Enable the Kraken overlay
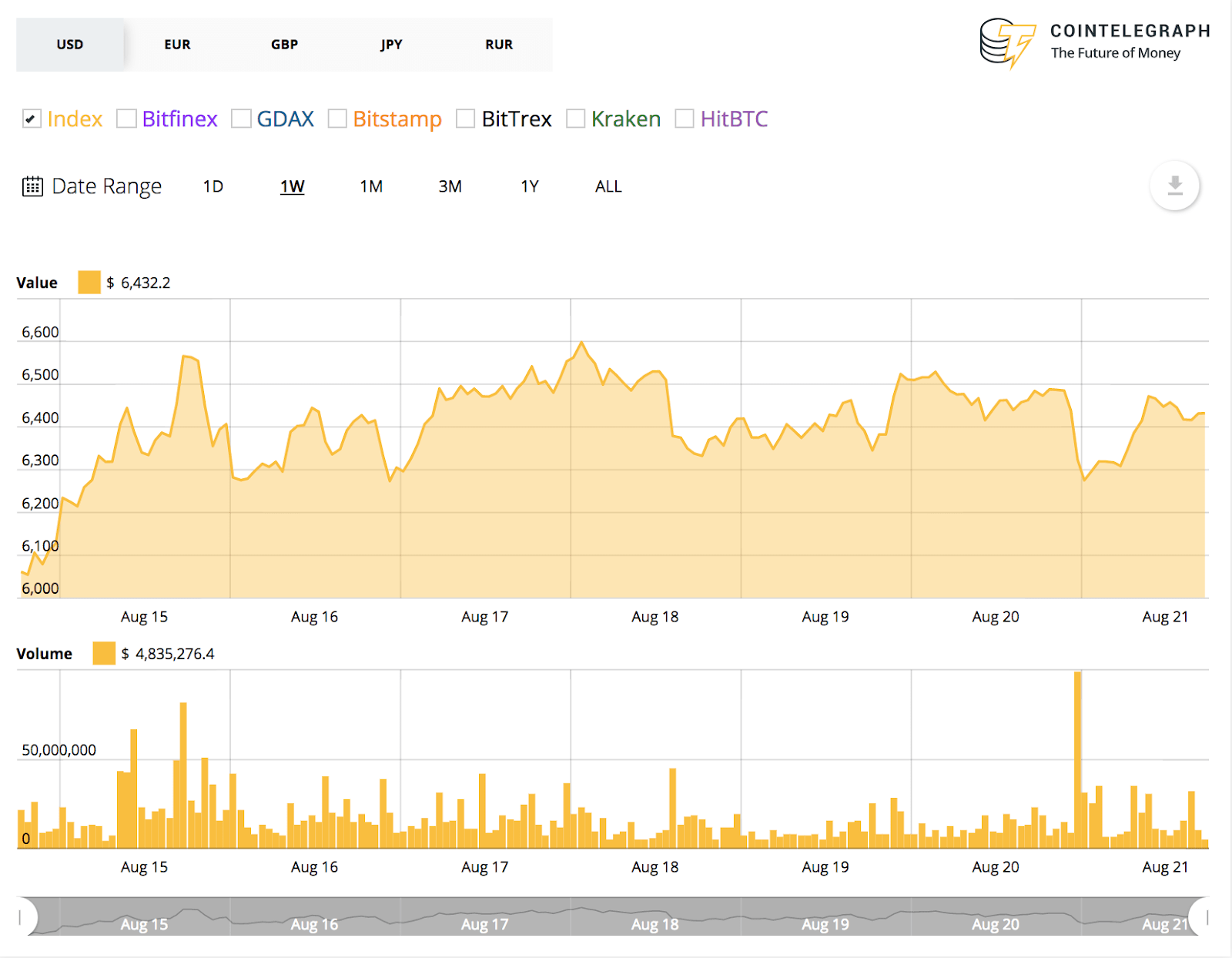The width and height of the screenshot is (1232, 958). pos(575,119)
